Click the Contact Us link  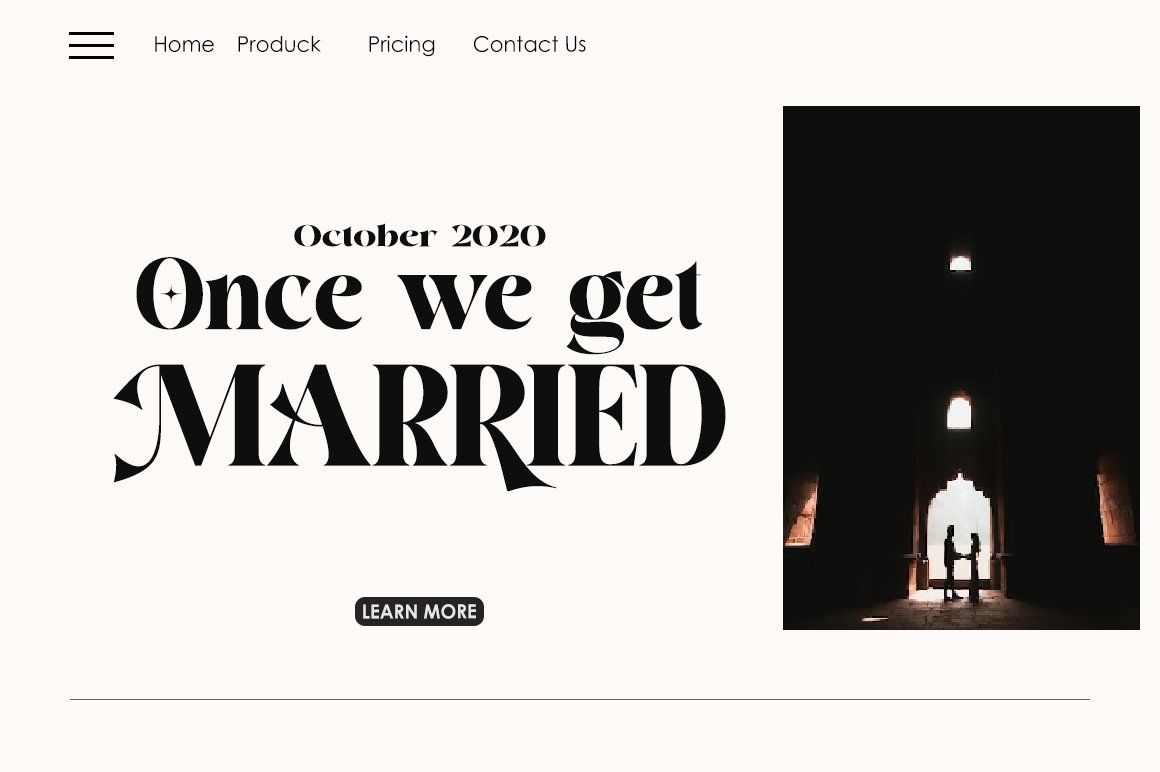point(529,44)
